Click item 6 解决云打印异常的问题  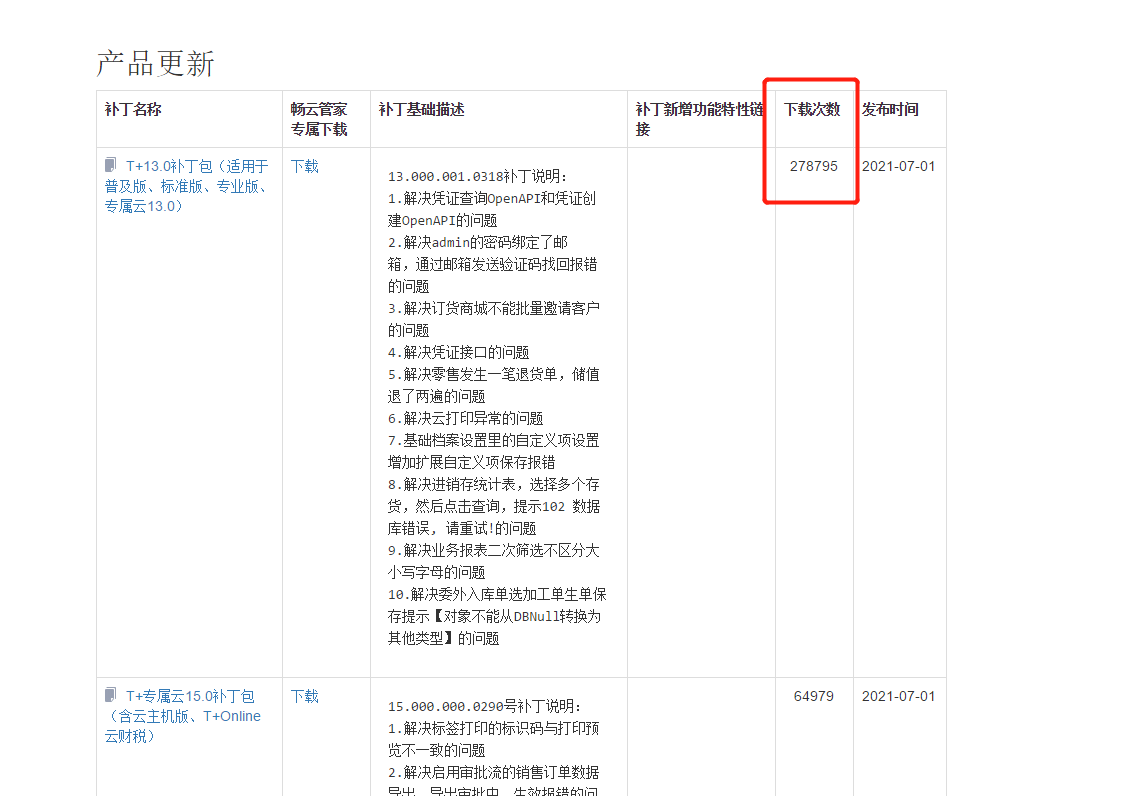(465, 418)
